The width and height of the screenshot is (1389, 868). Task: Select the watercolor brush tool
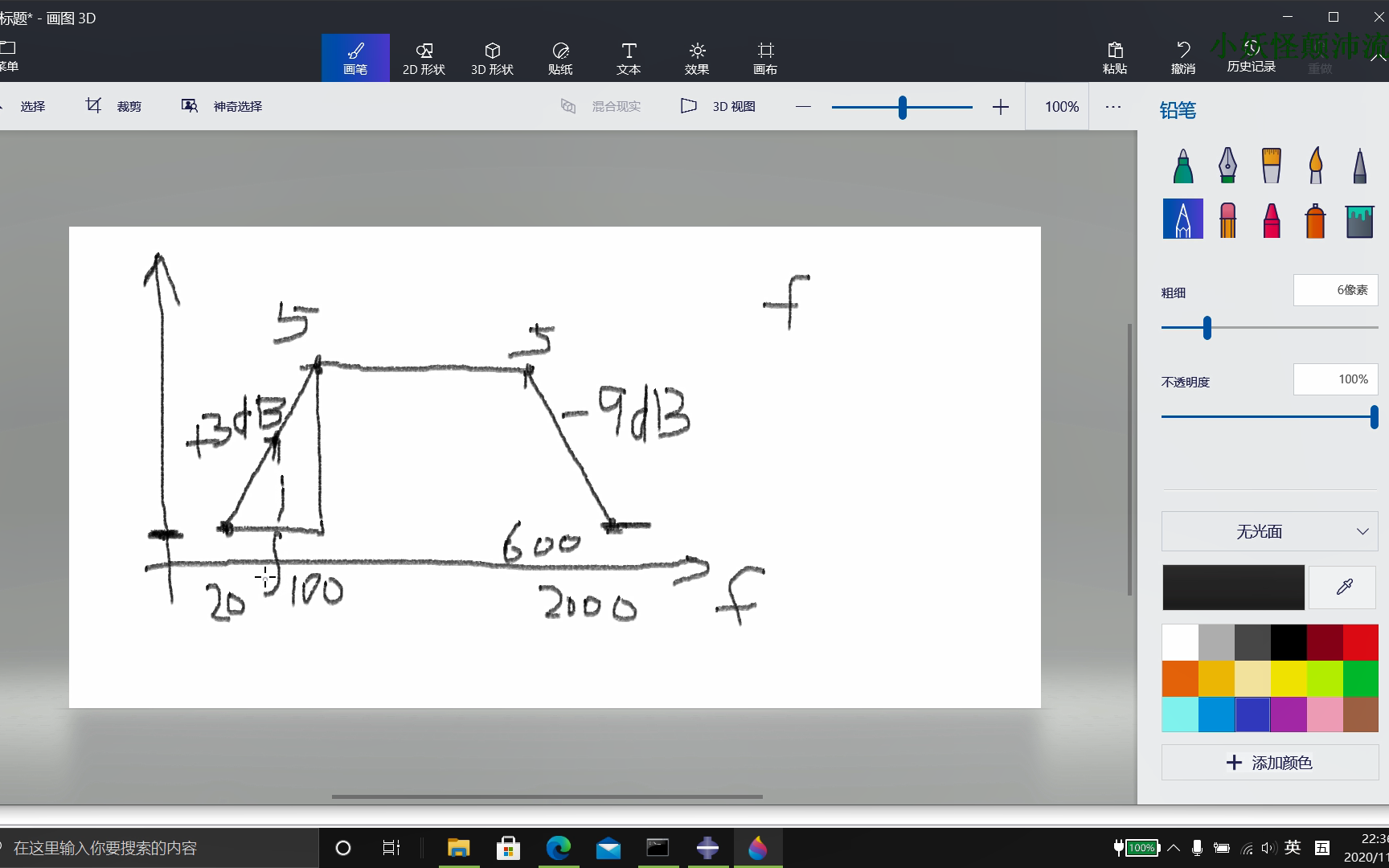point(1316,166)
